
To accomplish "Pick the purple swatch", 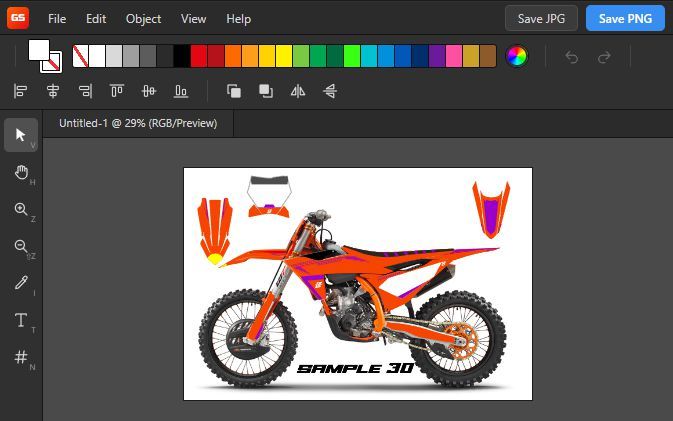I will [x=437, y=56].
